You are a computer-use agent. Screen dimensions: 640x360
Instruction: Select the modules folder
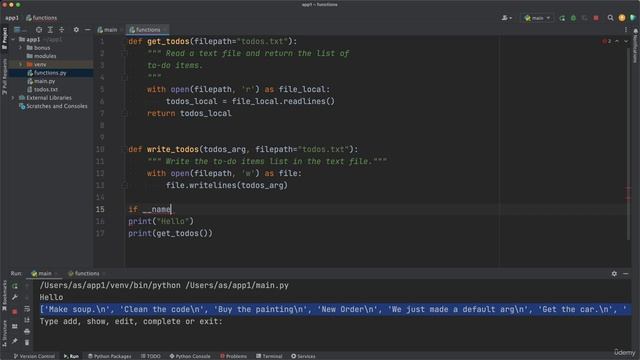pyautogui.click(x=41, y=56)
